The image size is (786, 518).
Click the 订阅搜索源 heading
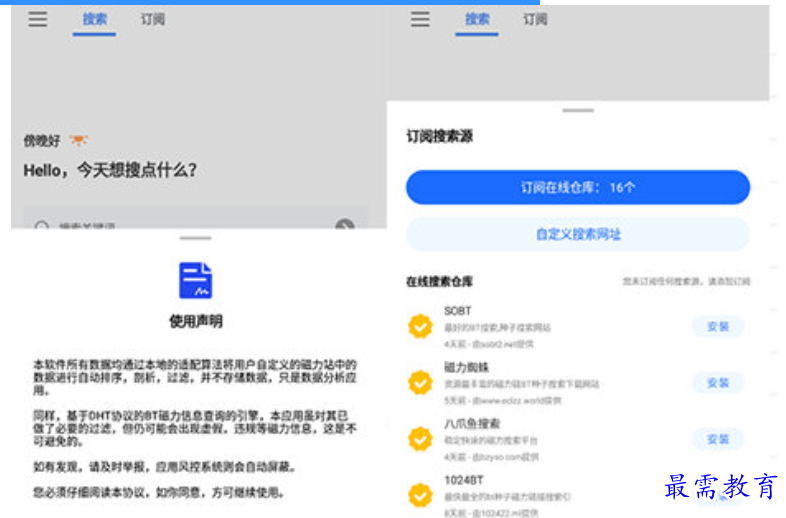coord(440,136)
